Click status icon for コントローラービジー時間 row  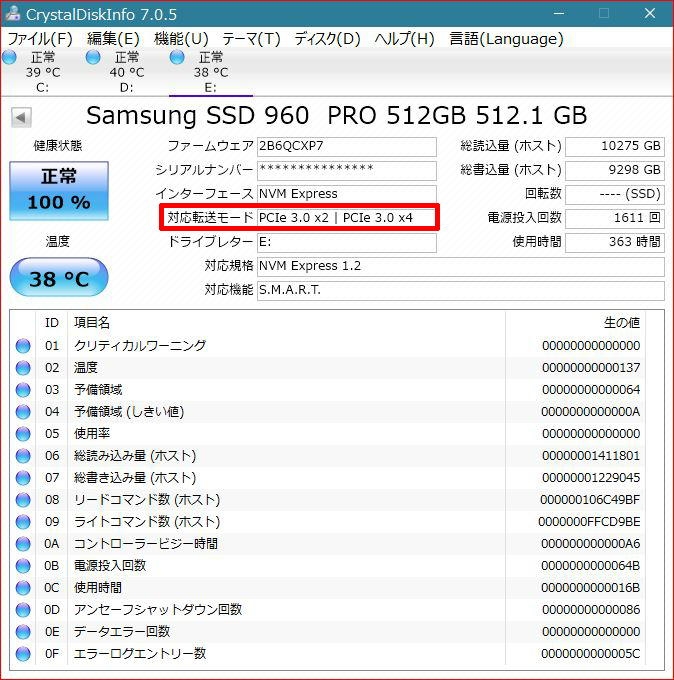(23, 544)
